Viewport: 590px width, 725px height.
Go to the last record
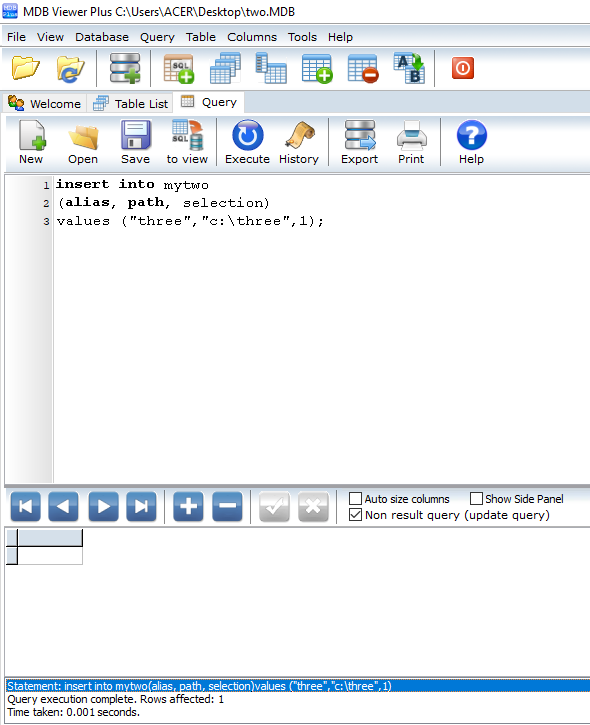[141, 507]
